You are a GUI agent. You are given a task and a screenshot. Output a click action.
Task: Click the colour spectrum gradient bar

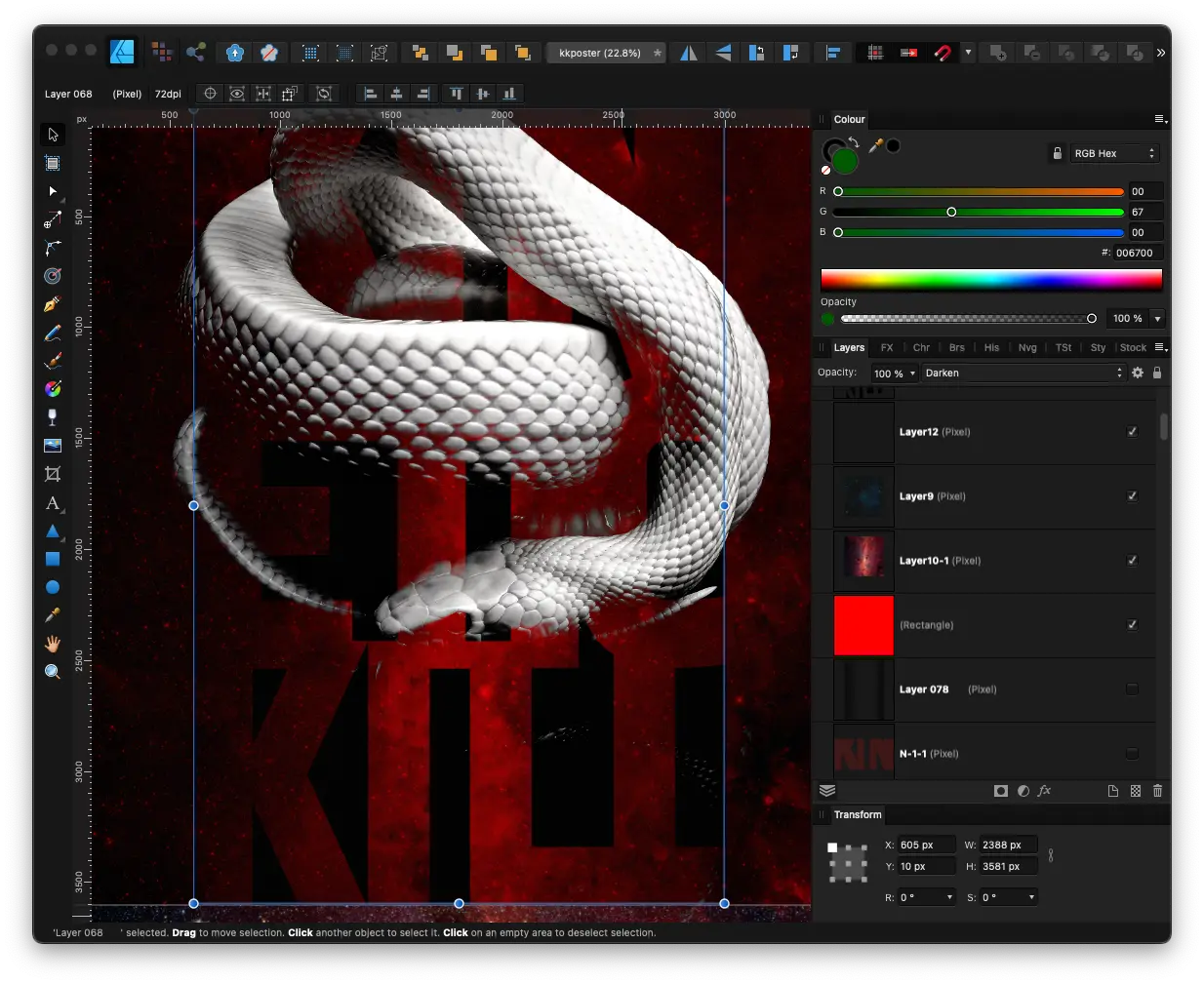(990, 279)
